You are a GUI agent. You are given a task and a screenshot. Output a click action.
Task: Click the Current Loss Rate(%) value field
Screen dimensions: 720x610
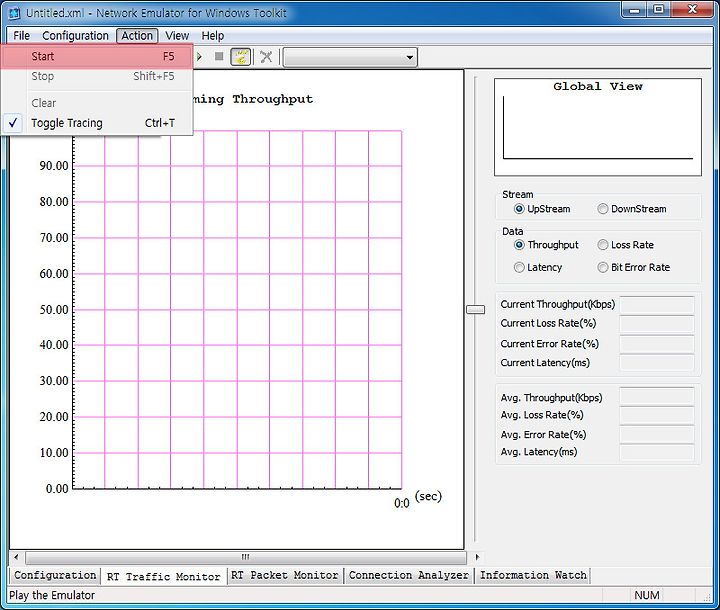coord(657,324)
